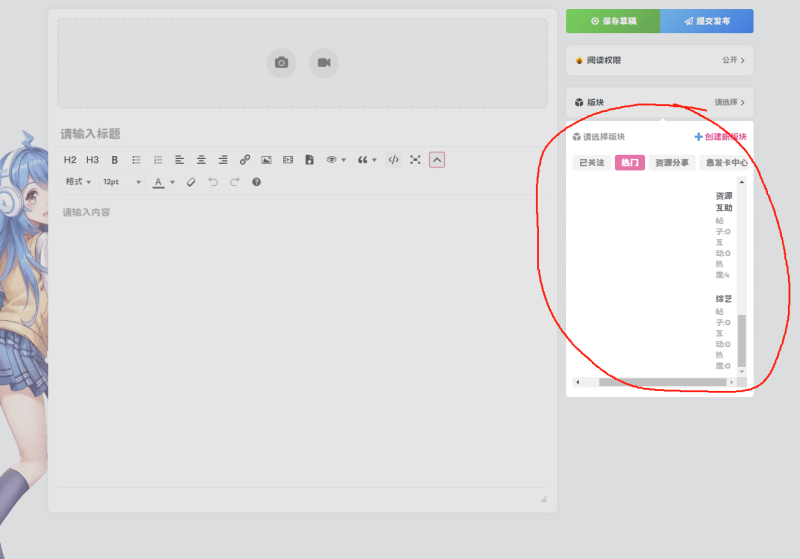
Task: Click the green 保存草稿 button
Action: point(613,21)
